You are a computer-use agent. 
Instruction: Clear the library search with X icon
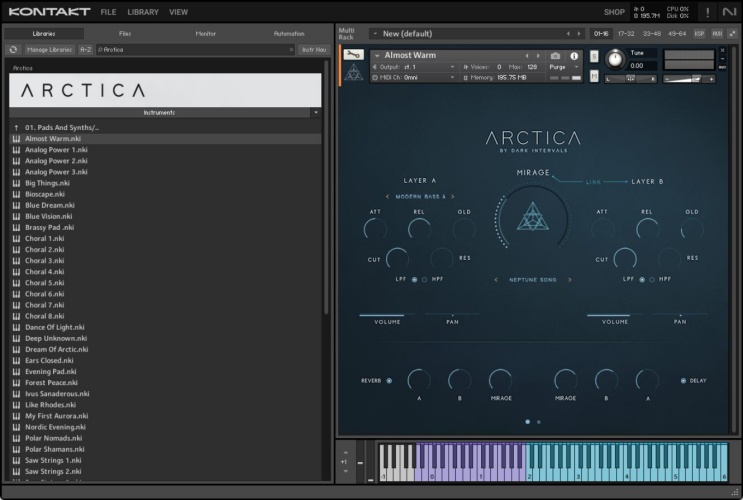[291, 49]
